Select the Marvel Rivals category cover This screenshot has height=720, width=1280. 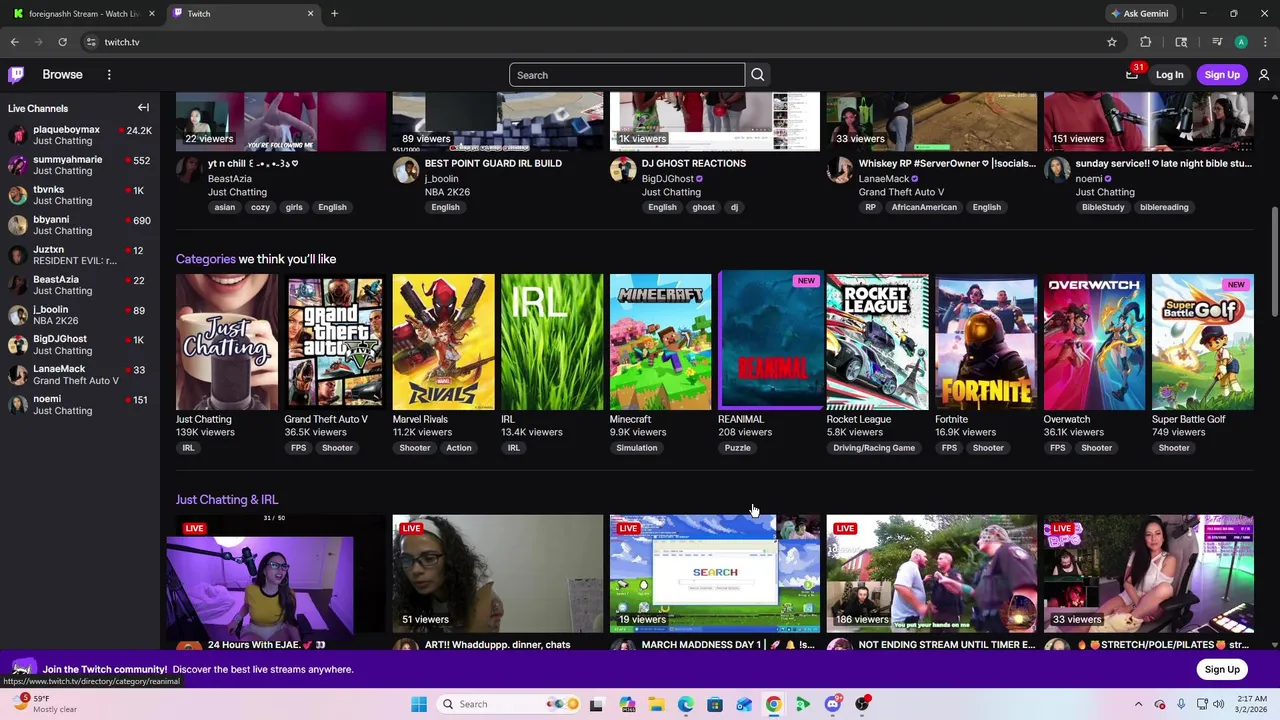[x=443, y=342]
